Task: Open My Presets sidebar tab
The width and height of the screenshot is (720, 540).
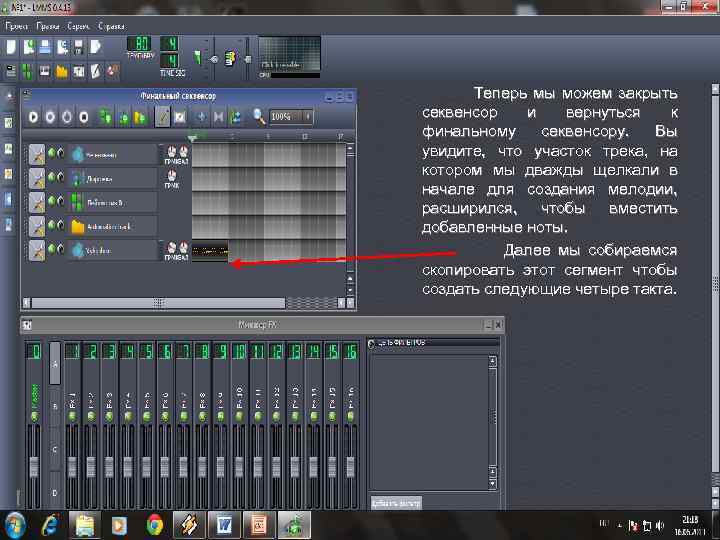Action: pyautogui.click(x=9, y=174)
